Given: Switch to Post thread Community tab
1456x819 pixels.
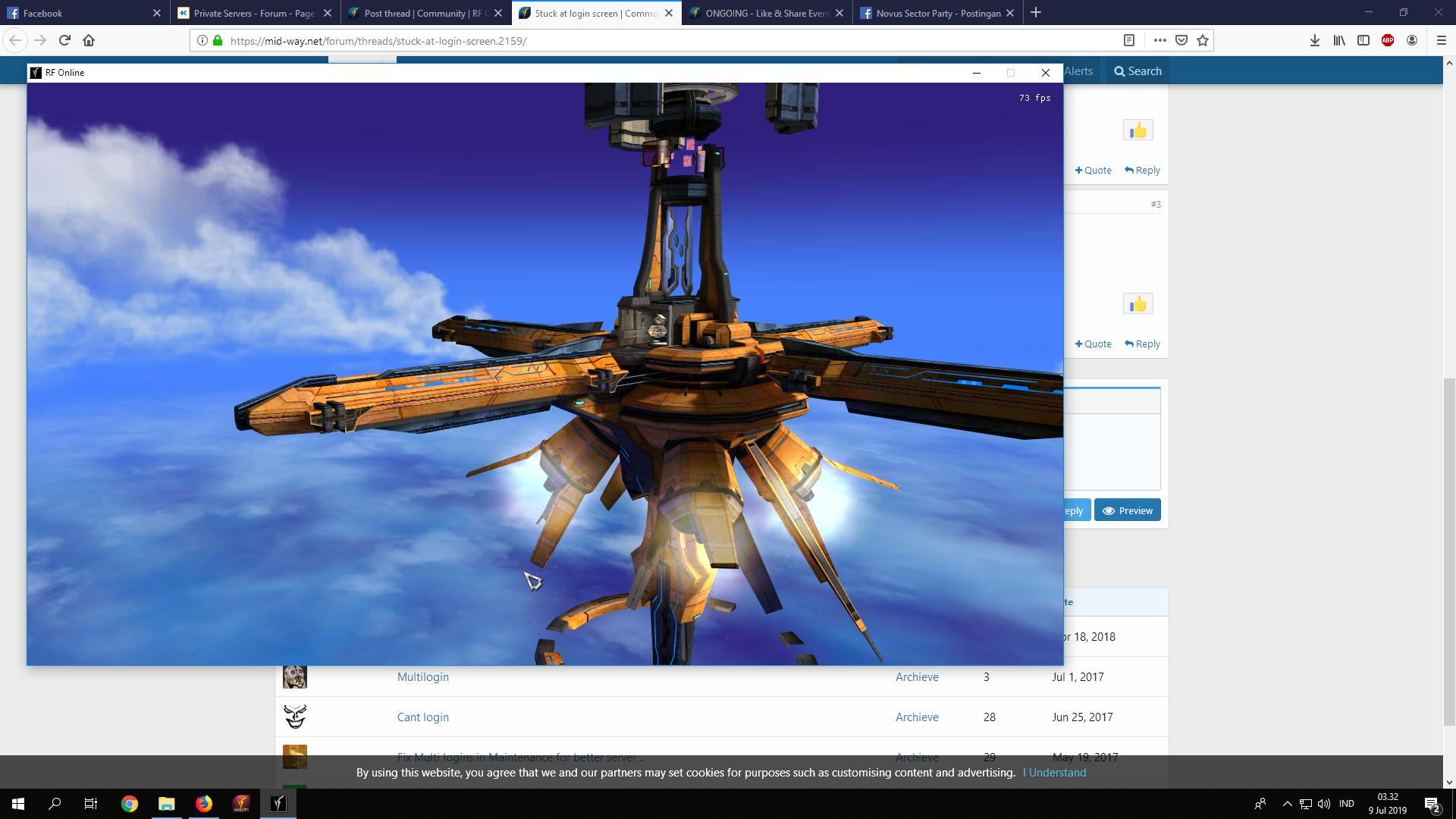Looking at the screenshot, I should (425, 13).
